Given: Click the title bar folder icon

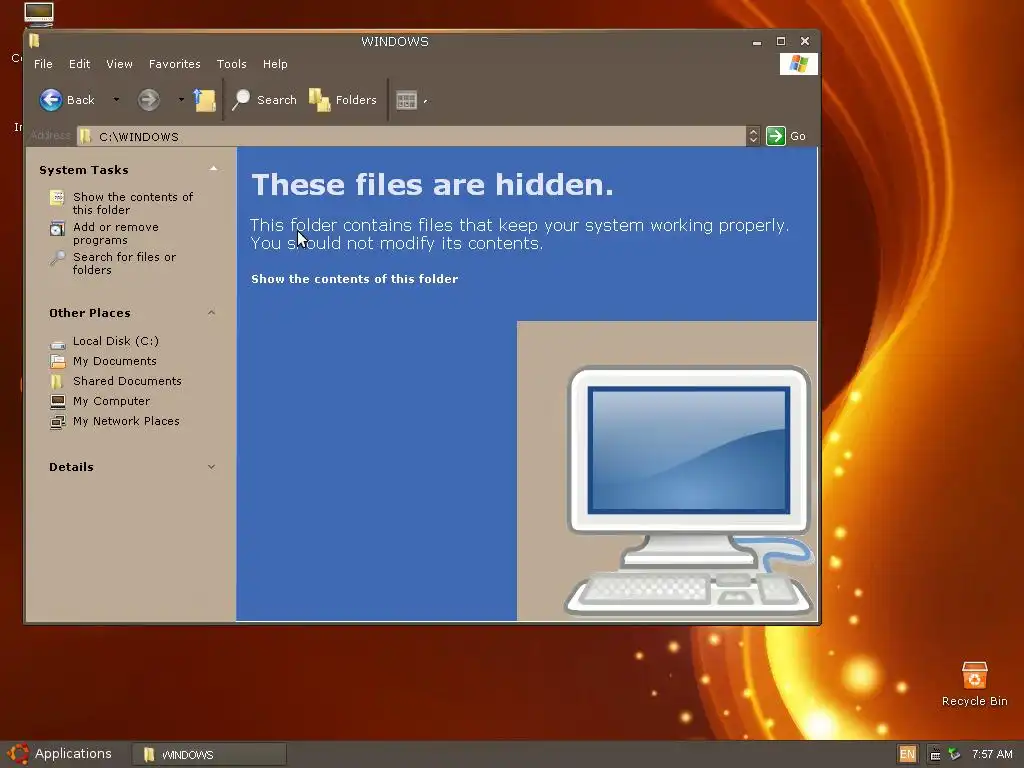Looking at the screenshot, I should coord(34,41).
